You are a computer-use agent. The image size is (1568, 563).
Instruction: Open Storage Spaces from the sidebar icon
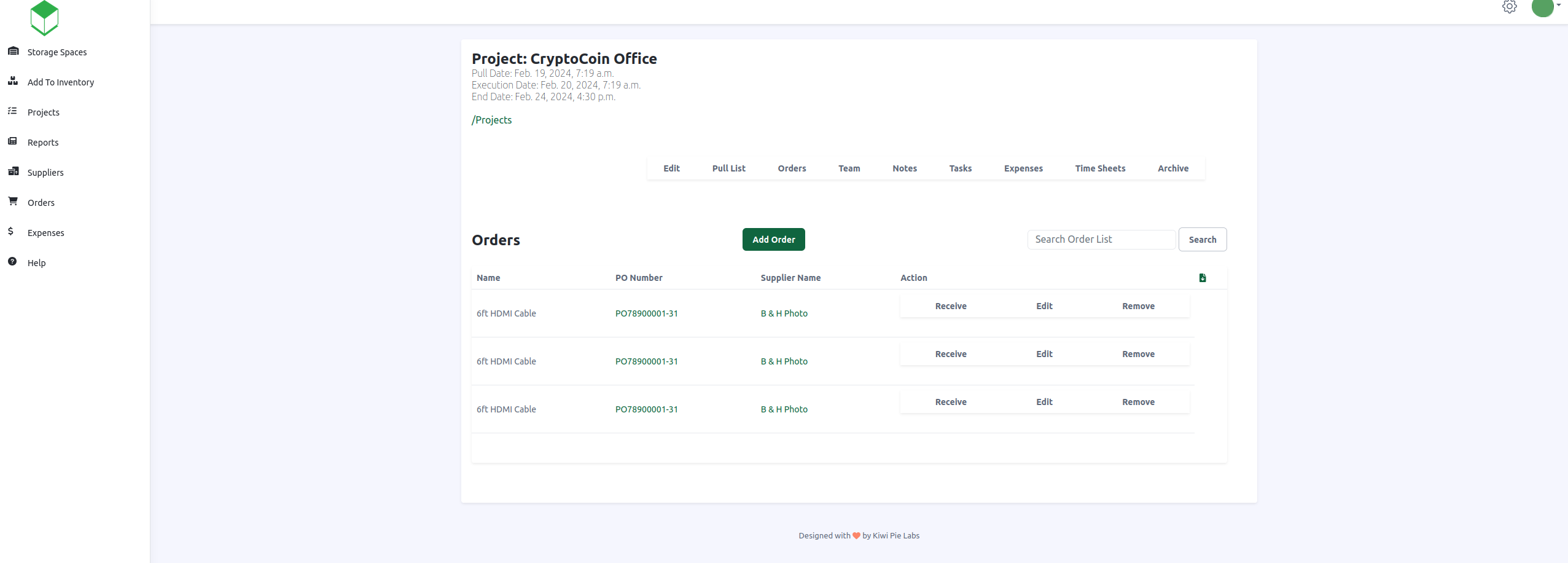[x=13, y=51]
